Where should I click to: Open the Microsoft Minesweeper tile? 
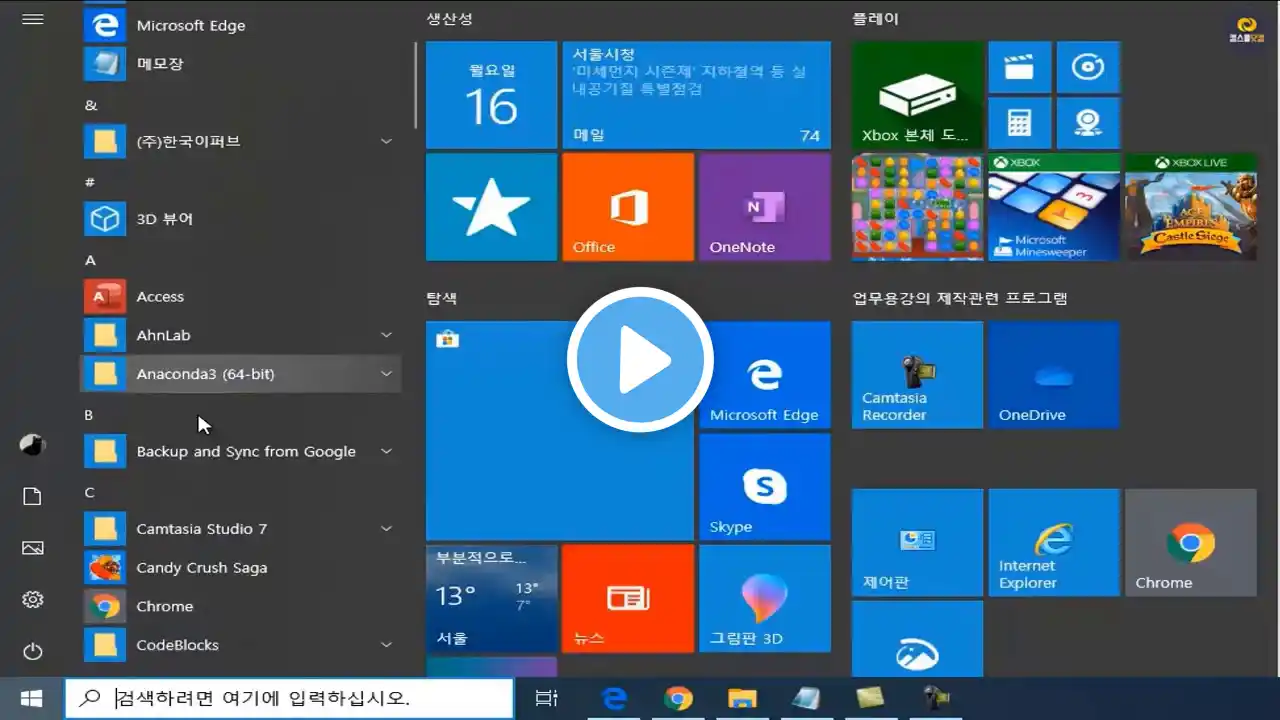click(1054, 206)
